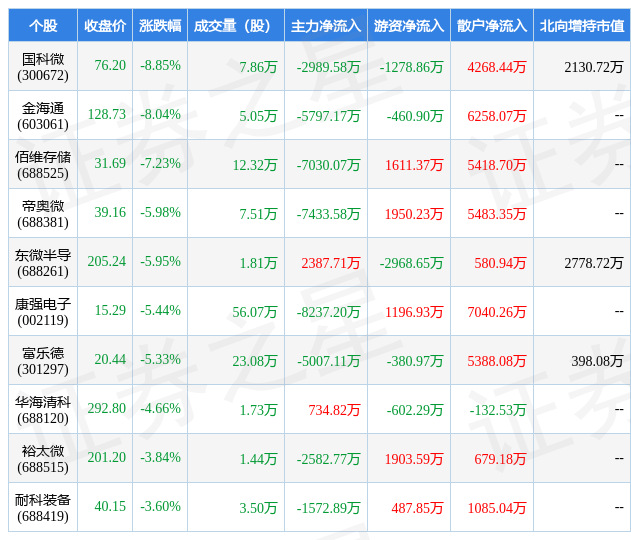Click main inflow -2989.58万

(x=328, y=67)
